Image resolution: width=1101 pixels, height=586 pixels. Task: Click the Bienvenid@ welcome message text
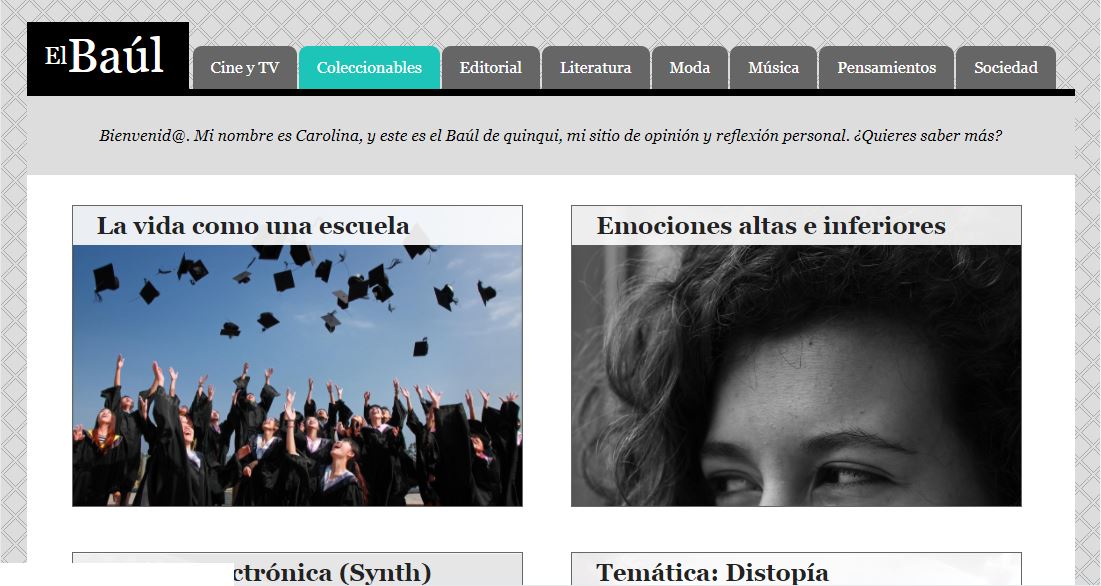550,136
